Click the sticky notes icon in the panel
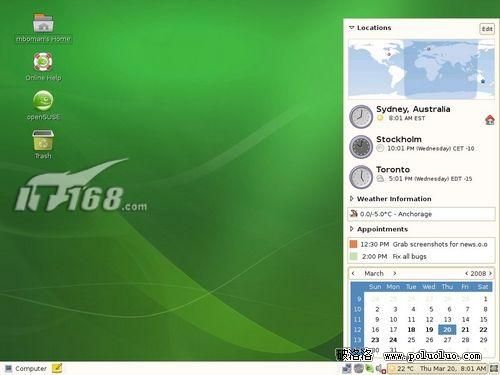The image size is (500, 375). [x=57, y=368]
